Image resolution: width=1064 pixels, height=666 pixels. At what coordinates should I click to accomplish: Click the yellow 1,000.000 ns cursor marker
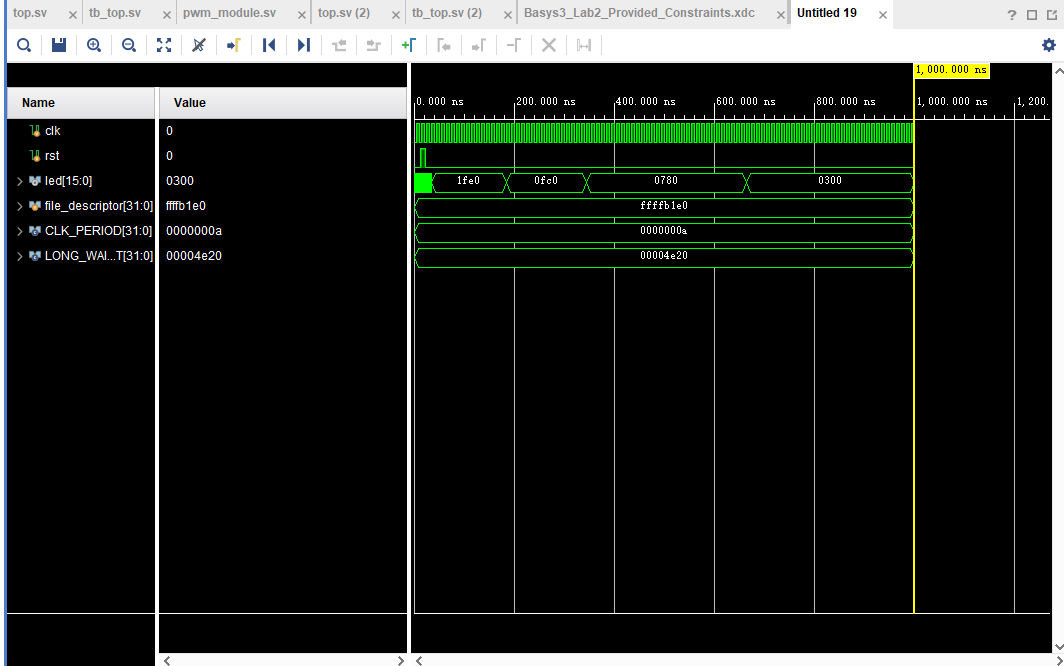[951, 70]
